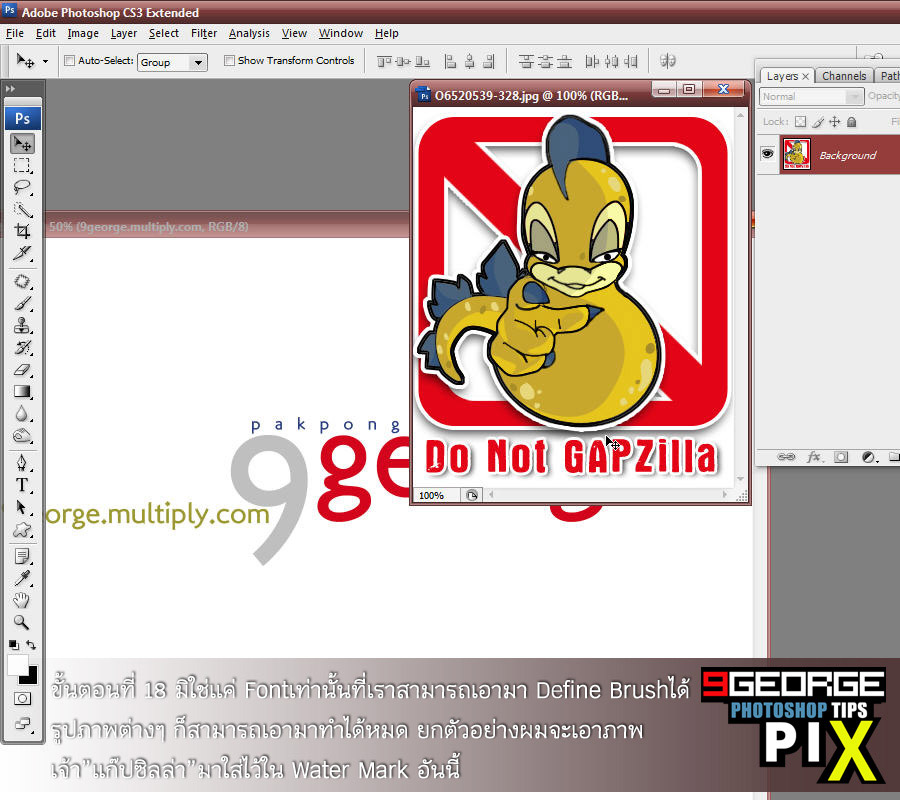Select the Background layer thumbnail
This screenshot has width=900, height=800.
(797, 154)
